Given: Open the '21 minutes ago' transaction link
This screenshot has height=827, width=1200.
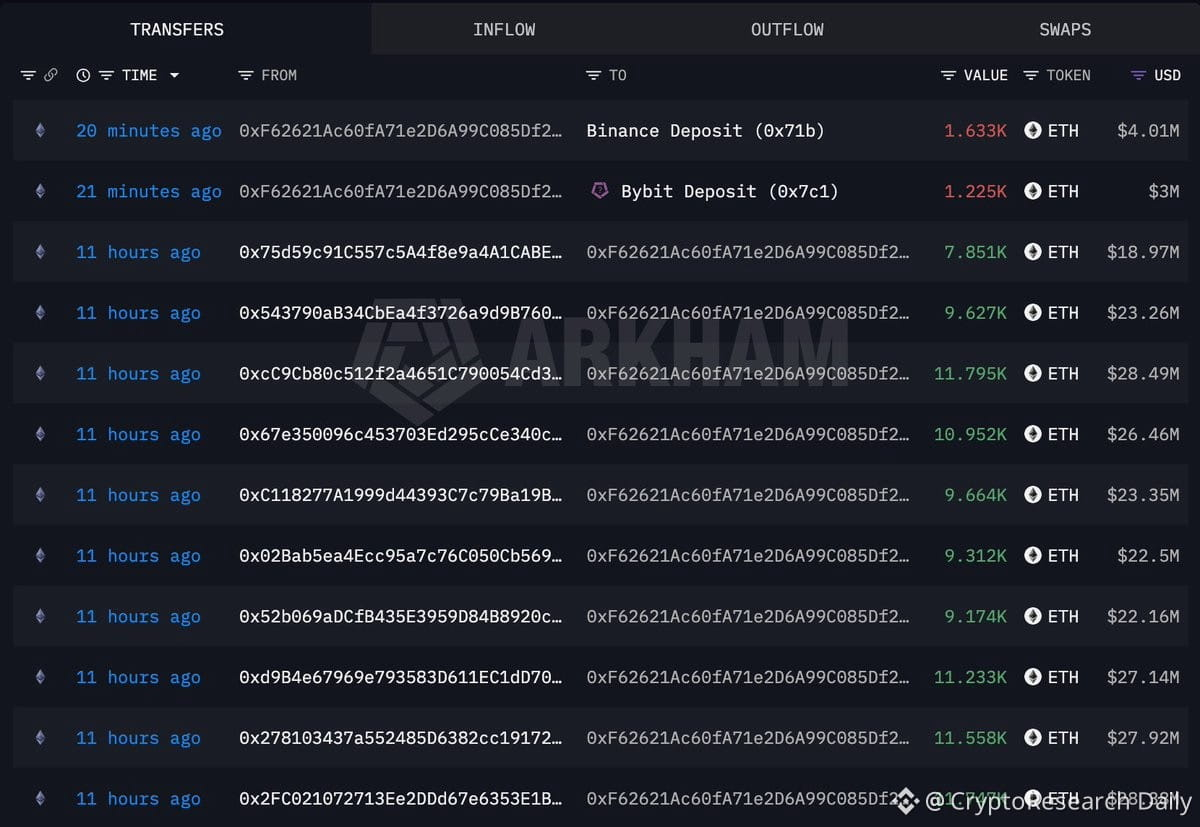Looking at the screenshot, I should coord(149,192).
